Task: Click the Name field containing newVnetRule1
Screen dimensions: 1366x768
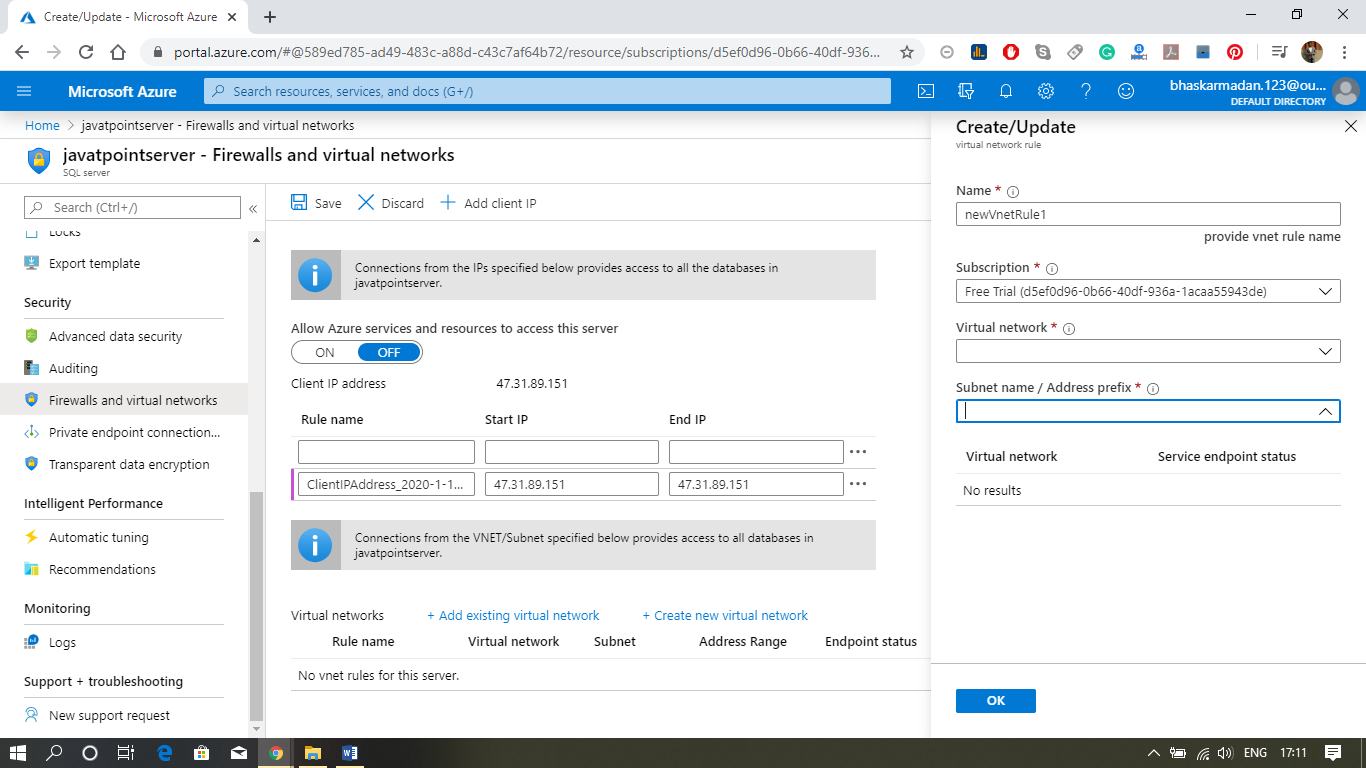Action: [1148, 214]
